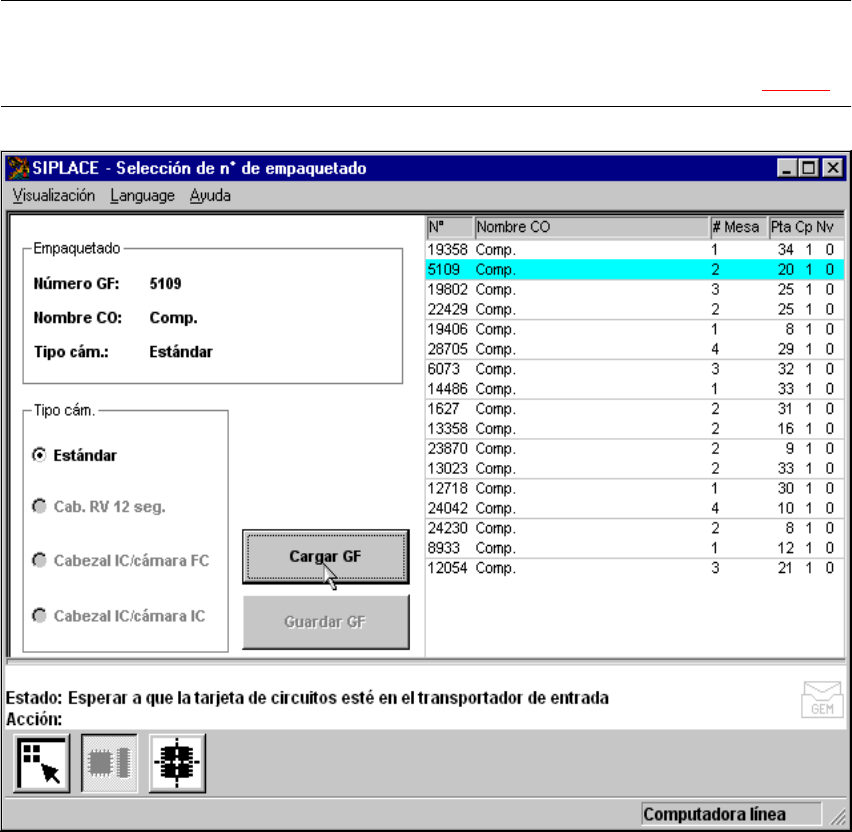Close the SIPLACE window
The width and height of the screenshot is (852, 832).
tap(832, 168)
